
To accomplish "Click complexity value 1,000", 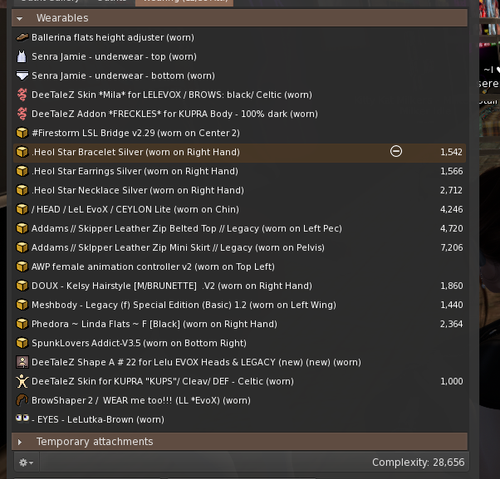I will pyautogui.click(x=452, y=381).
